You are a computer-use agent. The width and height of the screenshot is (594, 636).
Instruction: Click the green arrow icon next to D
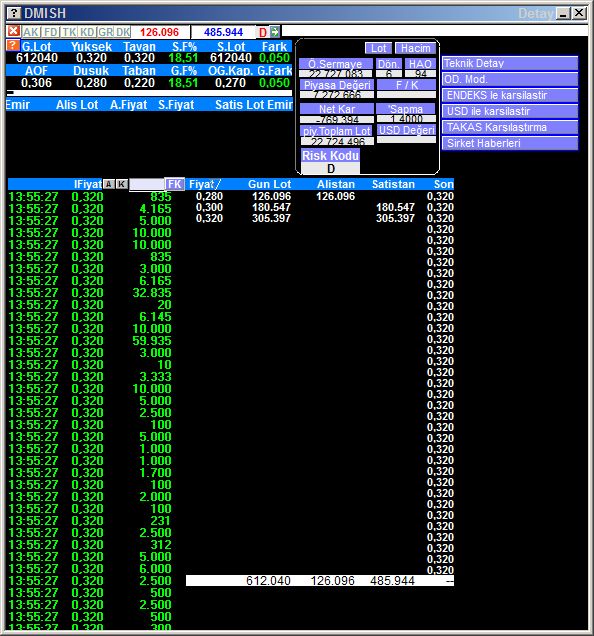click(275, 32)
